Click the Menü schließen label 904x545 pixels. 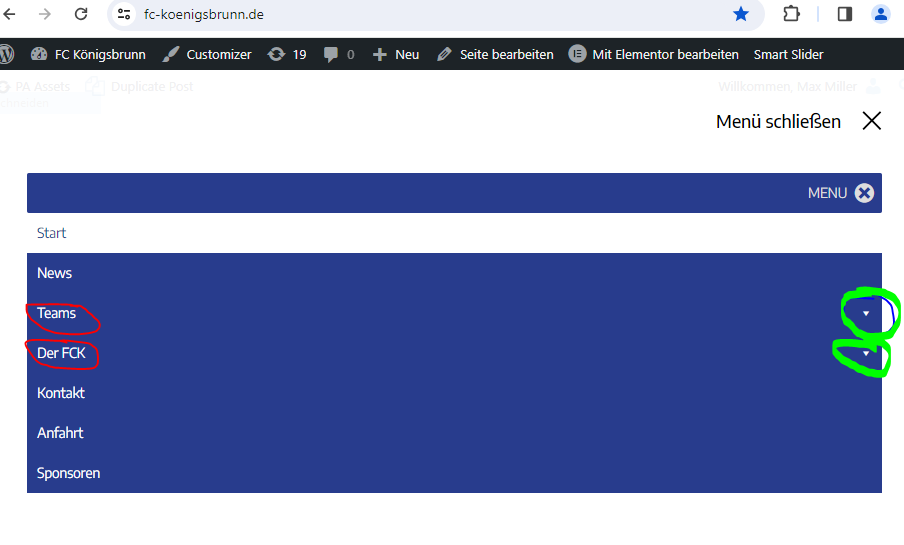778,122
